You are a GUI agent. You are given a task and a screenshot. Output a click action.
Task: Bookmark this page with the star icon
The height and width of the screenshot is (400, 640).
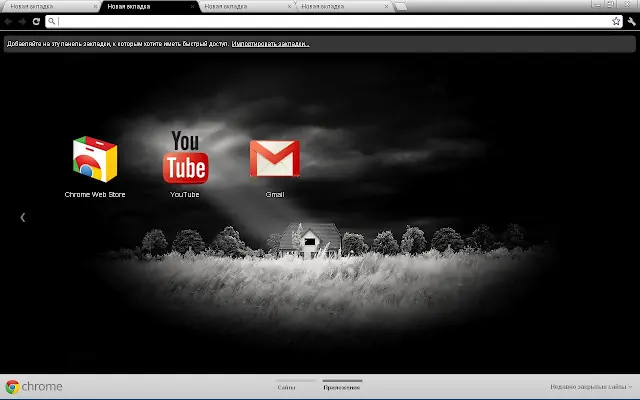click(x=616, y=21)
